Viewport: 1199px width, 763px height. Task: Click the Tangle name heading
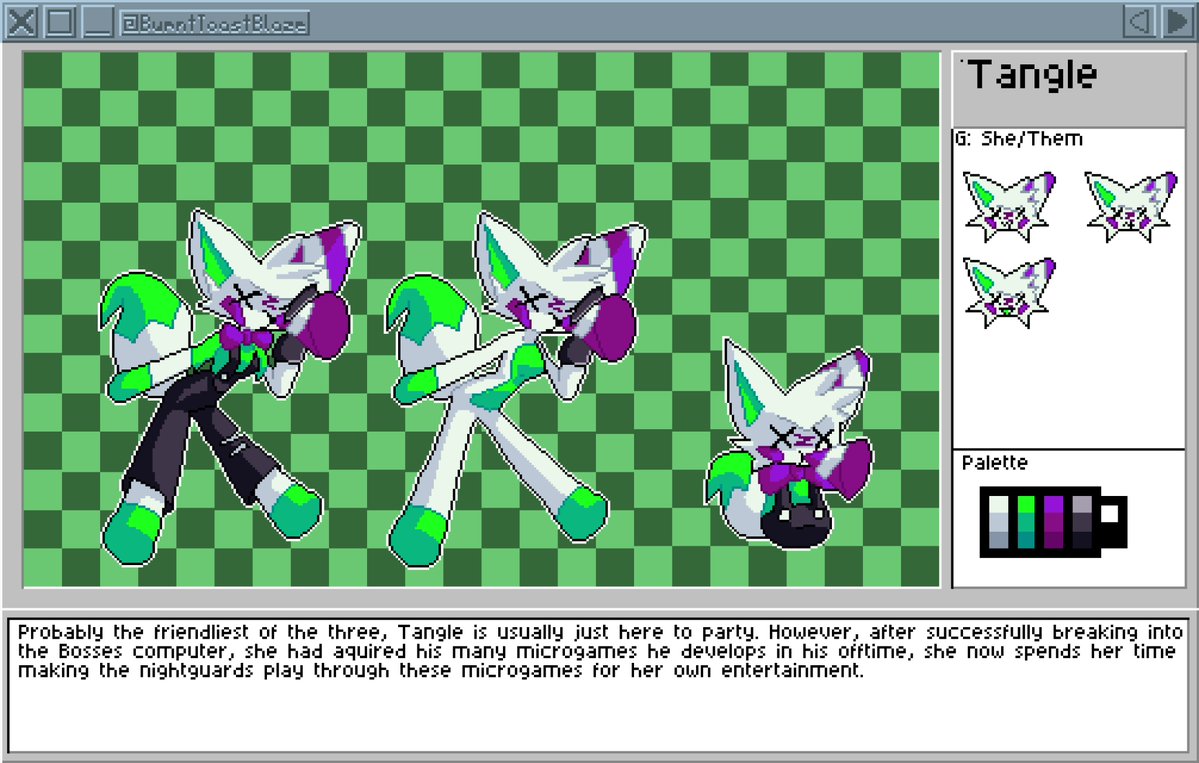(x=1032, y=76)
